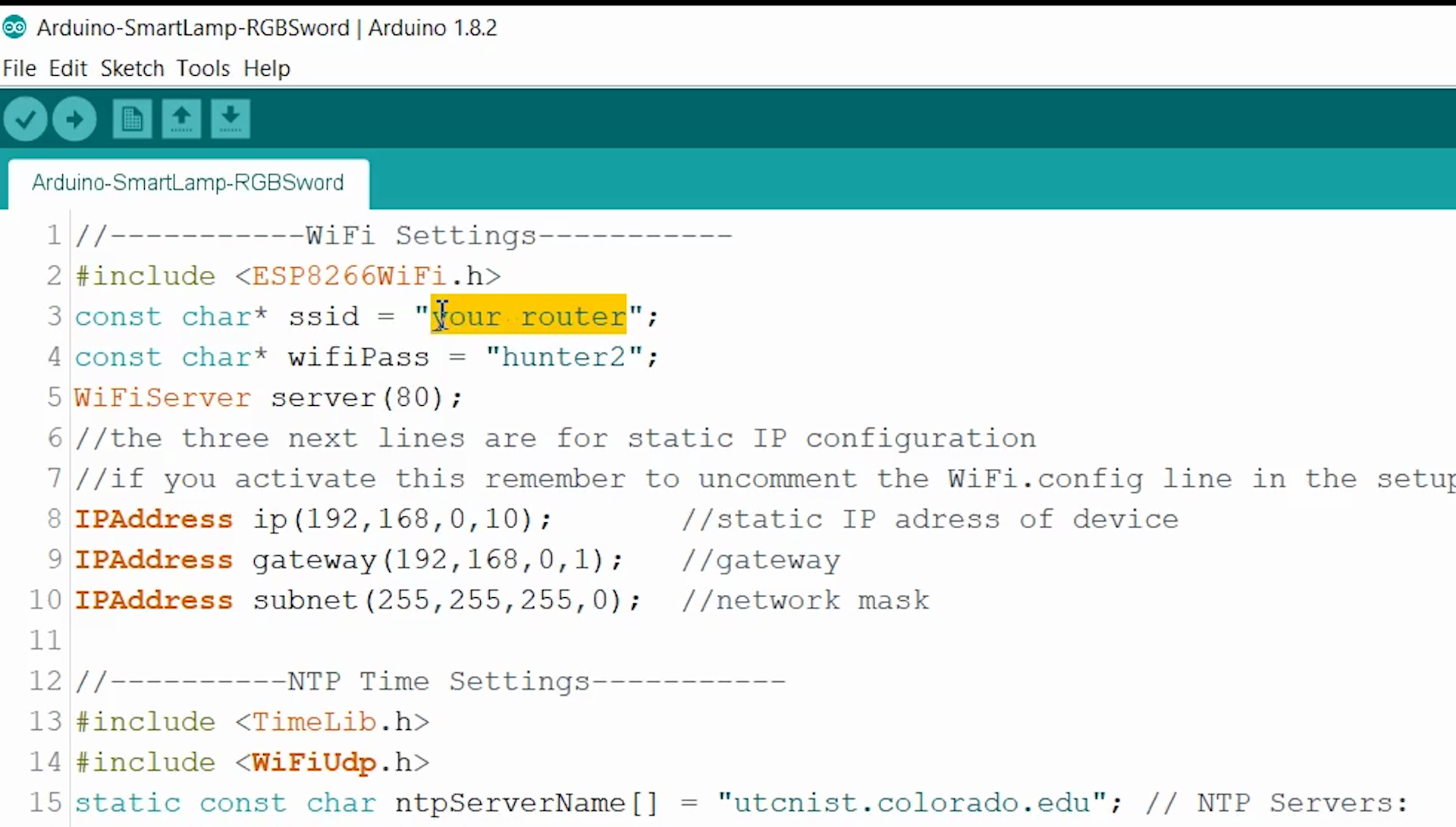The height and width of the screenshot is (827, 1456).
Task: Click the Upload (right arrow) button
Action: [74, 118]
